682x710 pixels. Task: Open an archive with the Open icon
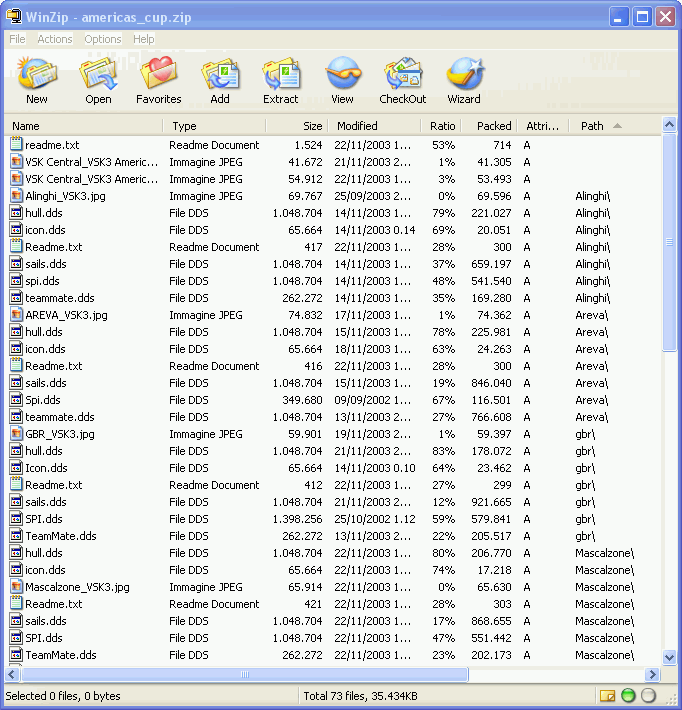click(x=98, y=73)
